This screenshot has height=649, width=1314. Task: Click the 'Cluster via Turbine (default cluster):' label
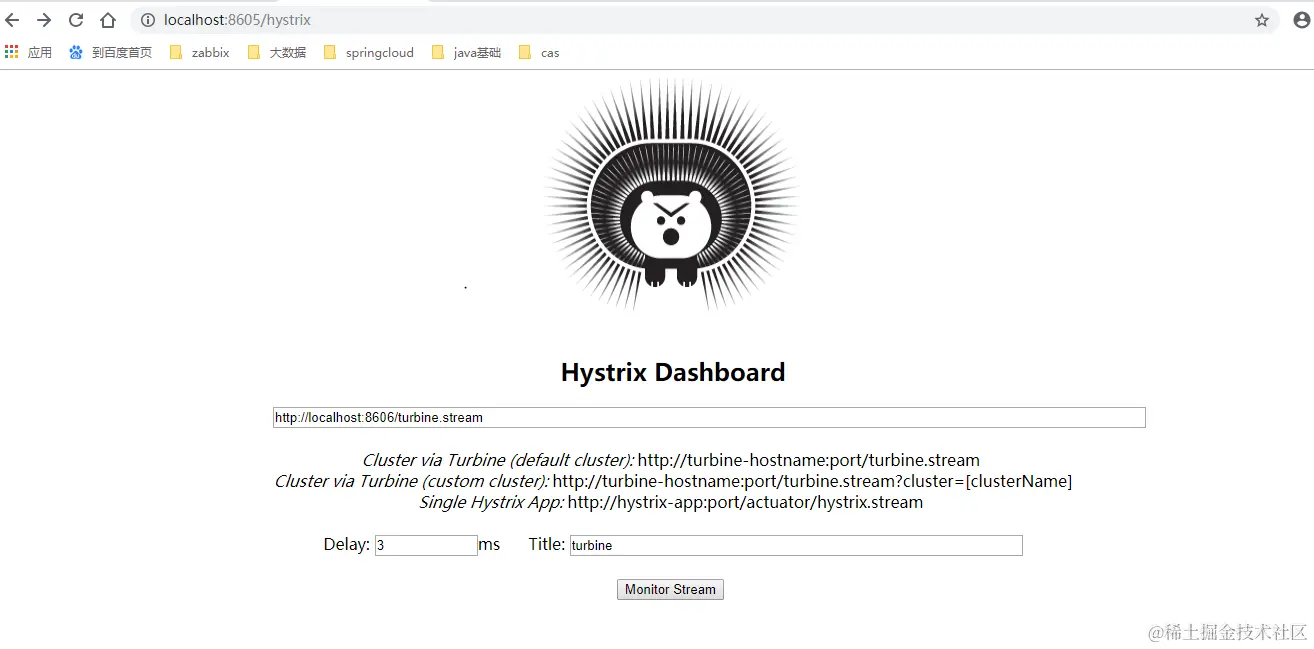pyautogui.click(x=498, y=461)
